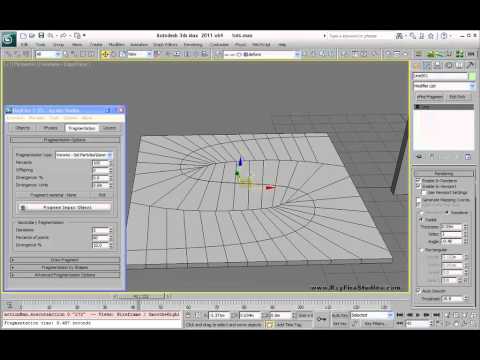Click the icon on Fragment Impact Objects button
The width and height of the screenshot is (480, 360).
point(23,208)
